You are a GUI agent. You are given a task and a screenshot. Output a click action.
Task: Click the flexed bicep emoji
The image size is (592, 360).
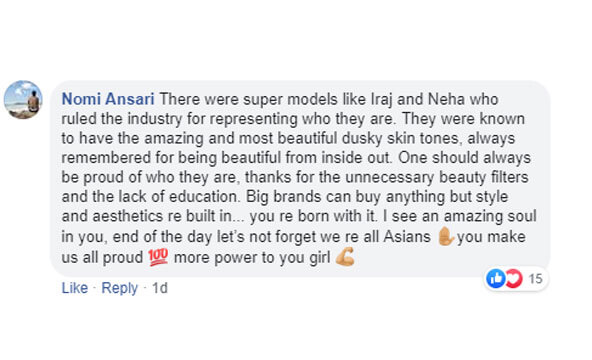345,257
